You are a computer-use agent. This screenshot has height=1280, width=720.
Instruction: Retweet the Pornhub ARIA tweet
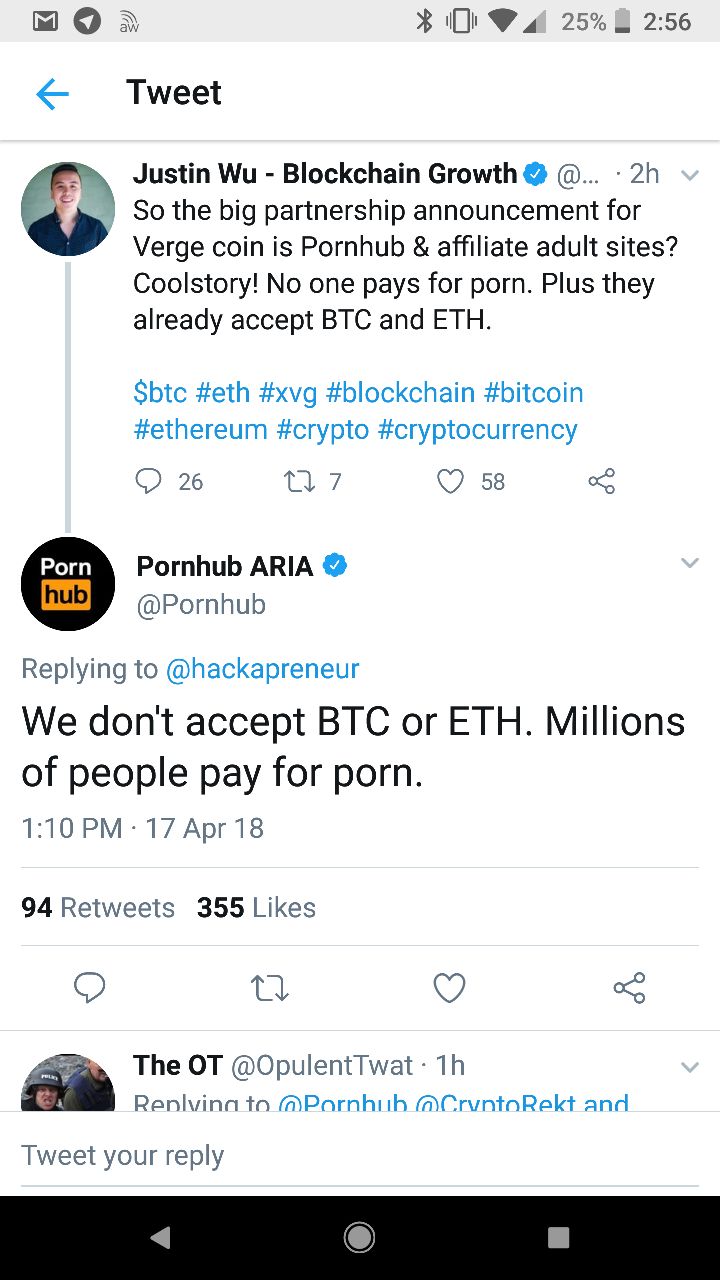click(x=270, y=989)
